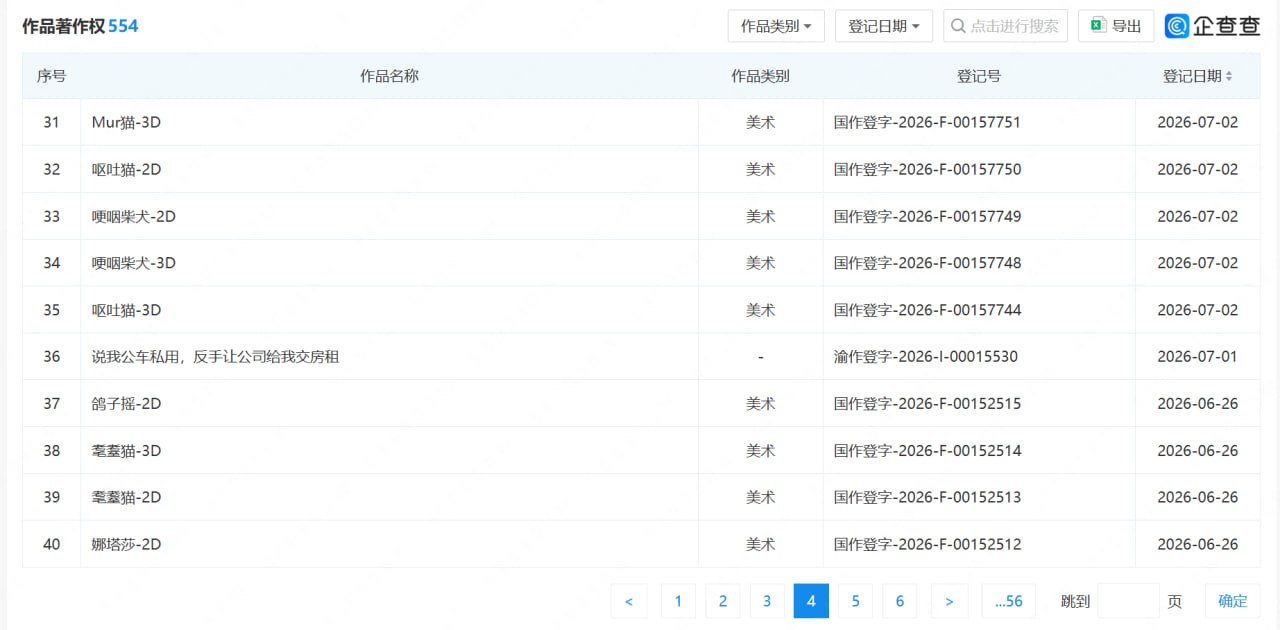Viewport: 1280px width, 630px height.
Task: Select work name 哽咽柴犬-2D
Action: click(x=134, y=216)
